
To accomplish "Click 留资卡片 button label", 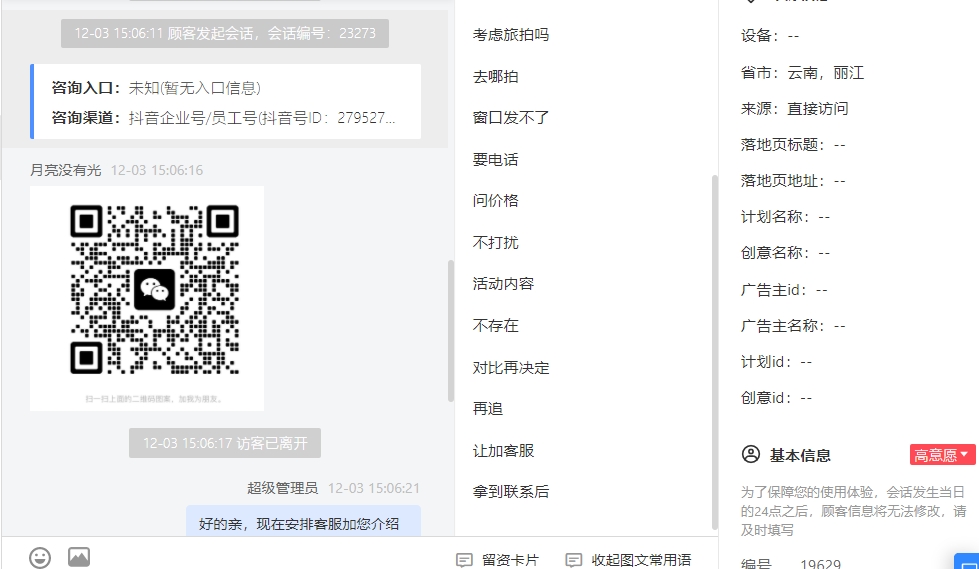I will click(510, 560).
